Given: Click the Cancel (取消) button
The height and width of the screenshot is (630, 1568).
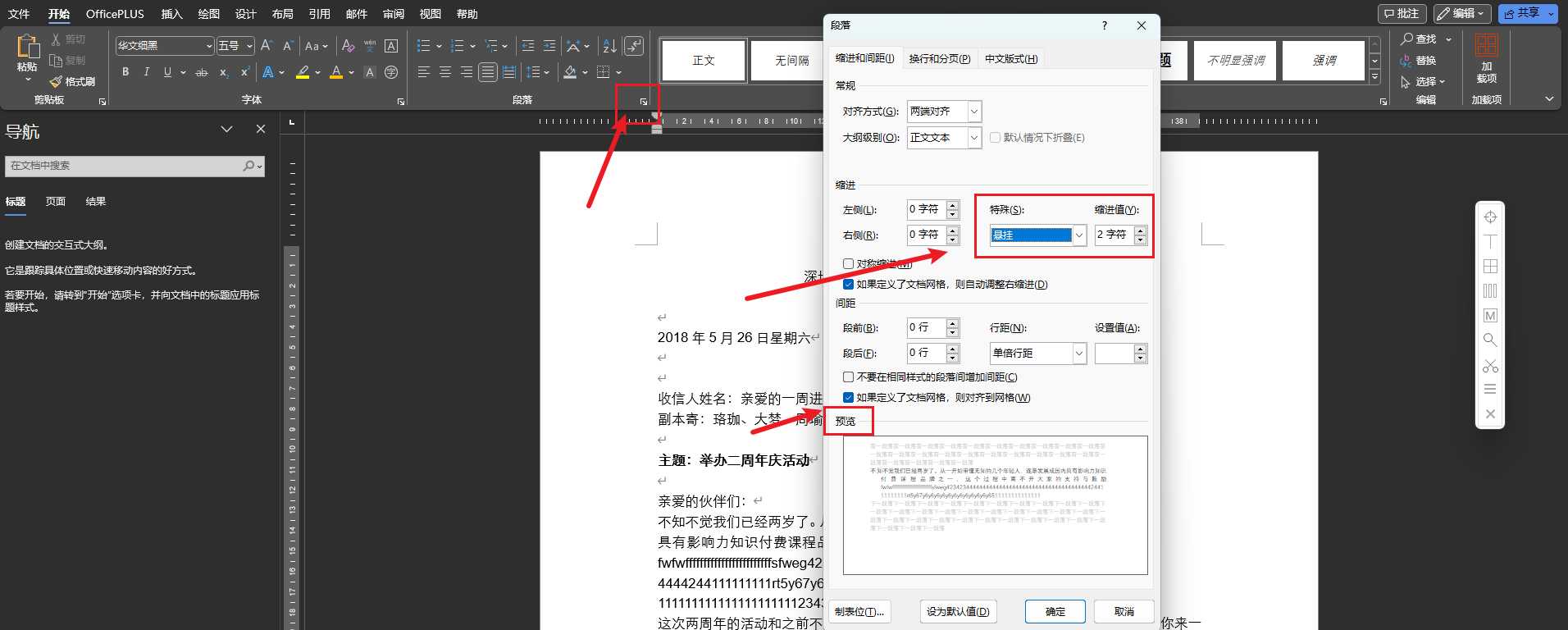Looking at the screenshot, I should click(1124, 612).
